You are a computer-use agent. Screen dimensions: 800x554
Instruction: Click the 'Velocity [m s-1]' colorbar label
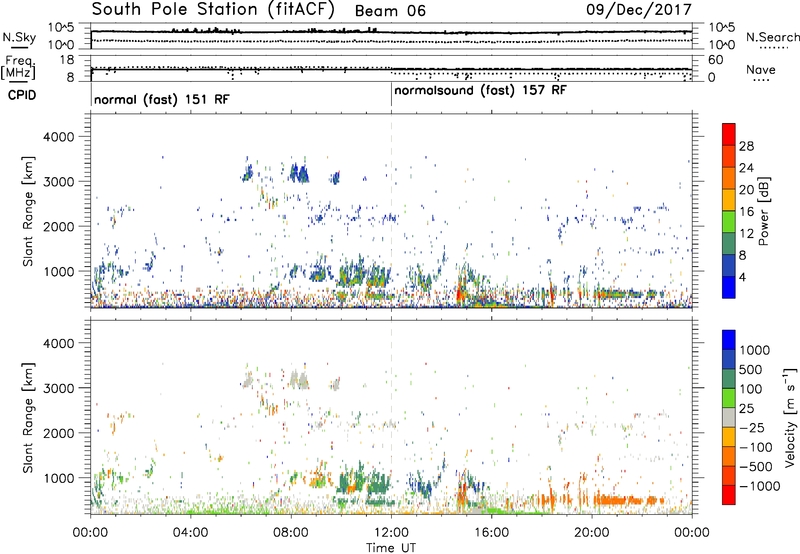click(790, 417)
